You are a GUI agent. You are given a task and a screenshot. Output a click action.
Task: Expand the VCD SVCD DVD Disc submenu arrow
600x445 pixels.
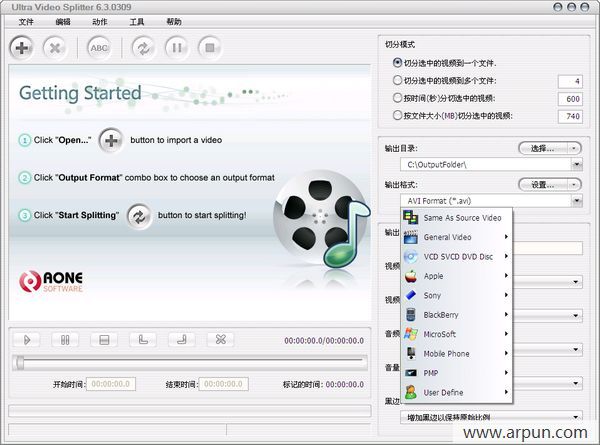coord(506,256)
